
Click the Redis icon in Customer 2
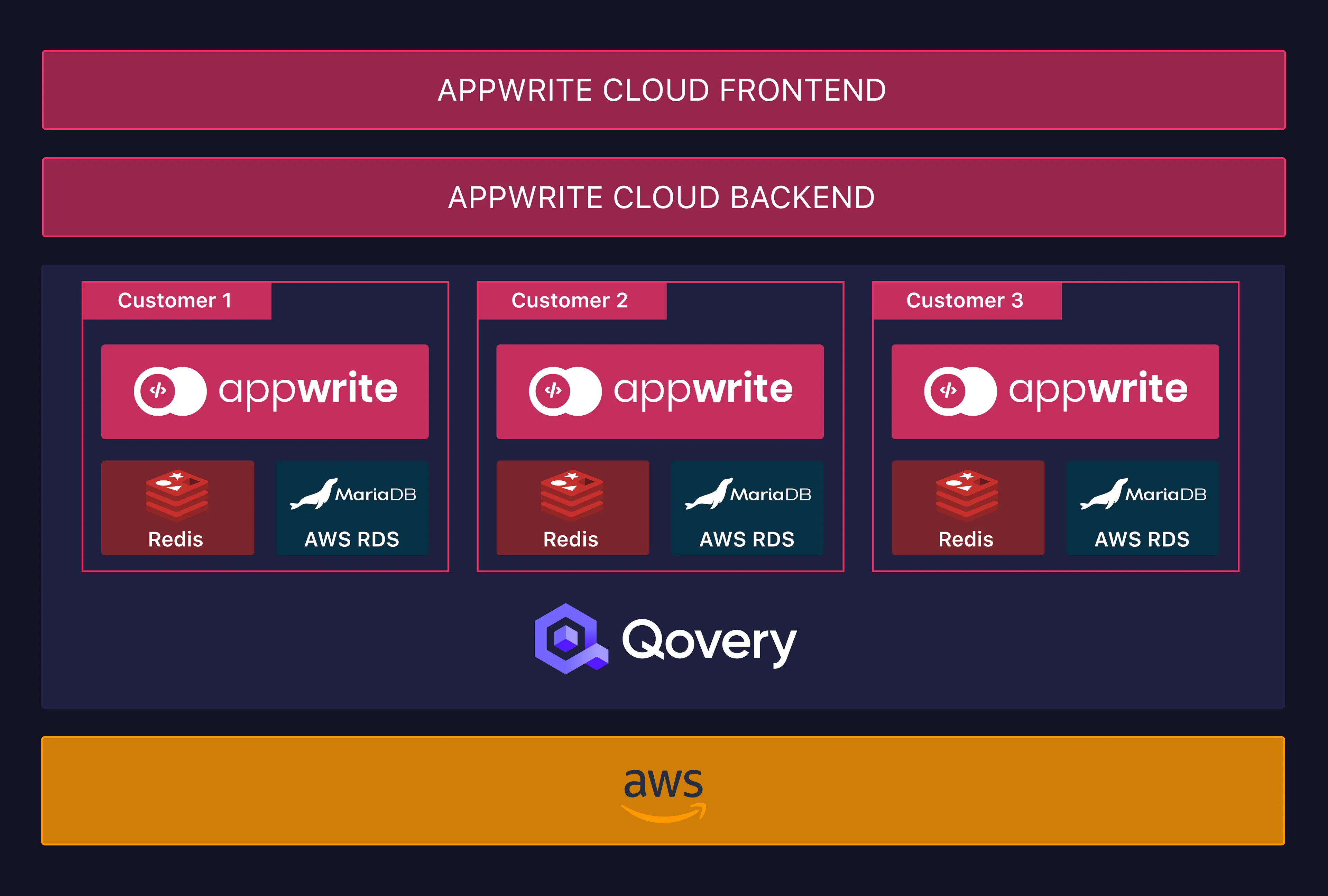(572, 496)
